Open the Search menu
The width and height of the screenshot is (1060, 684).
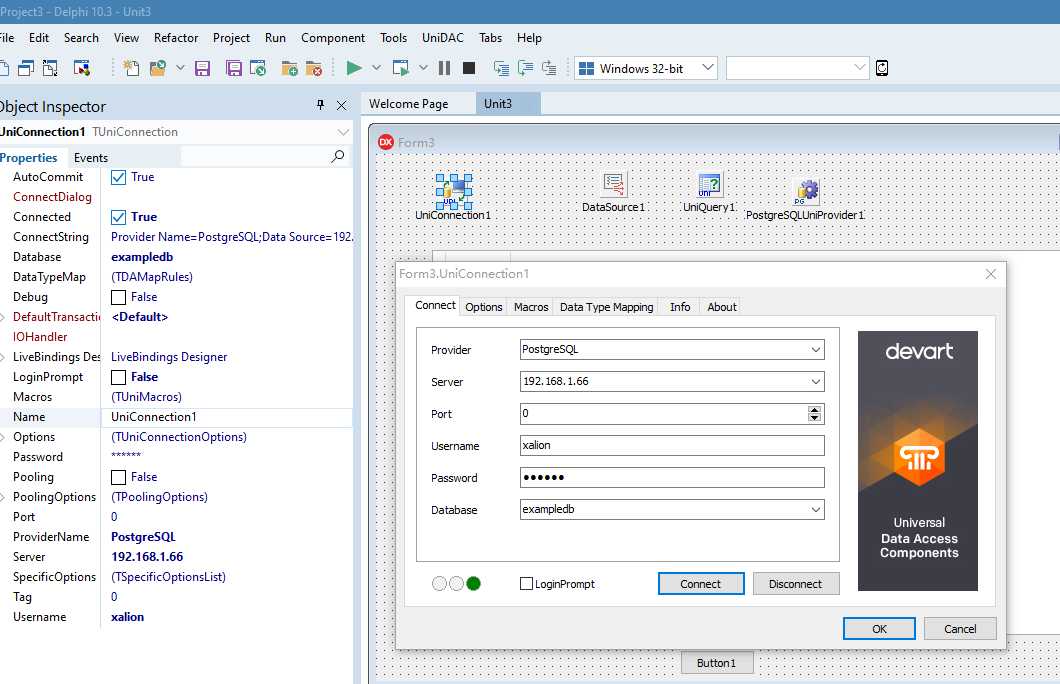click(x=81, y=38)
